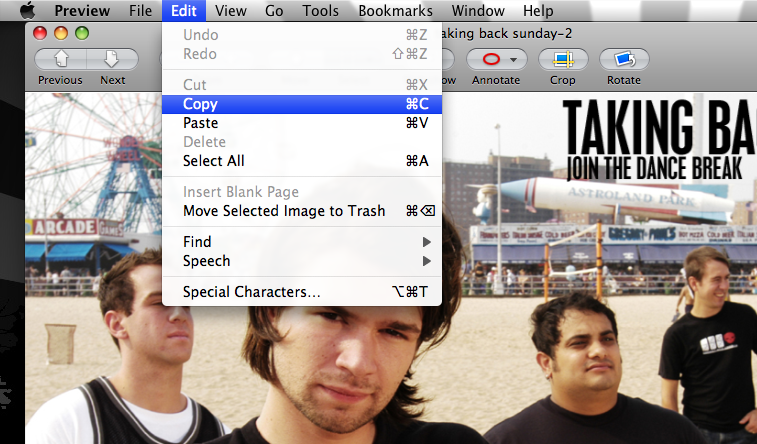
Task: Choose Paste from the Edit menu
Action: click(x=302, y=123)
